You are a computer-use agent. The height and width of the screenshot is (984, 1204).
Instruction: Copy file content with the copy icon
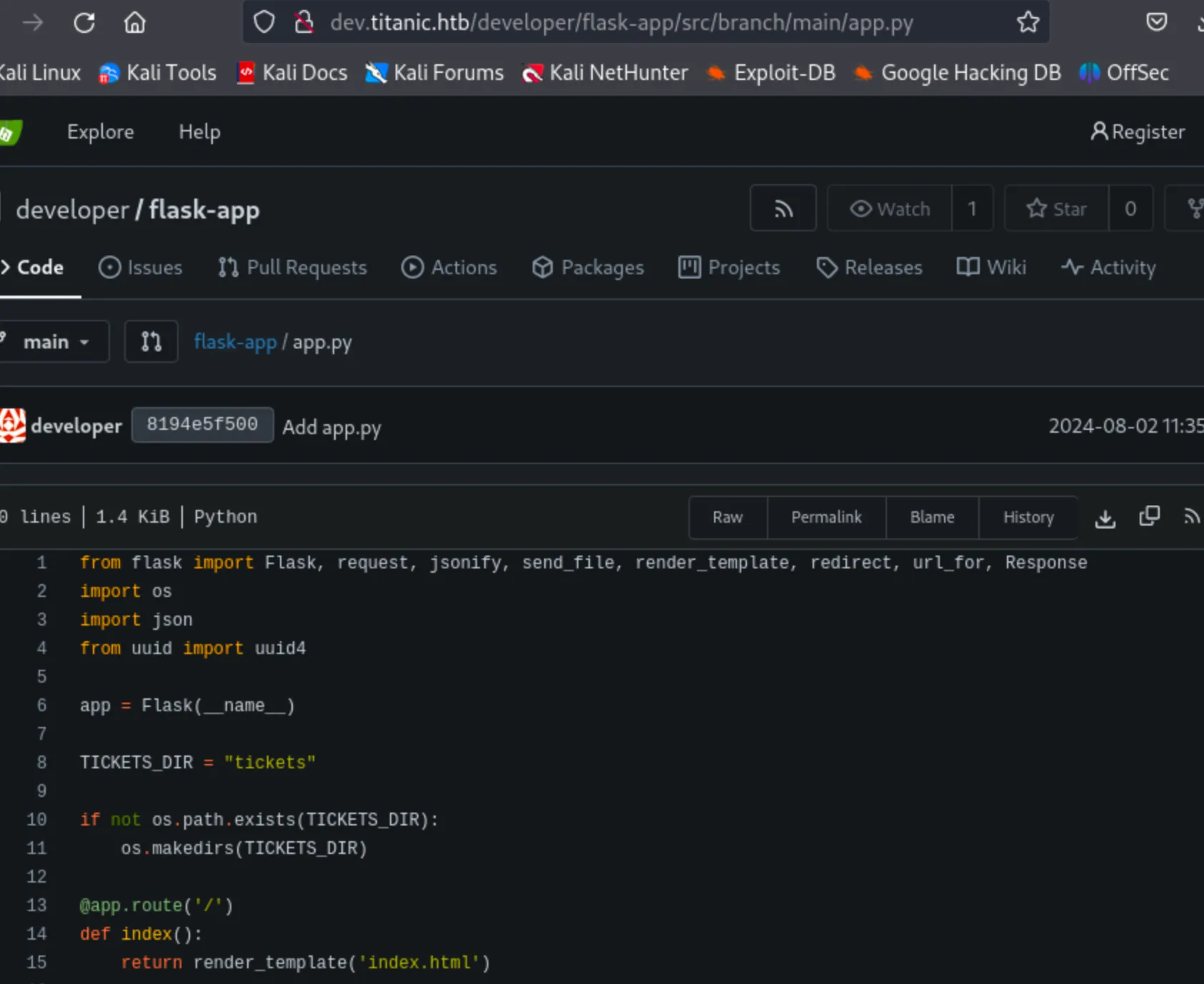[1149, 517]
